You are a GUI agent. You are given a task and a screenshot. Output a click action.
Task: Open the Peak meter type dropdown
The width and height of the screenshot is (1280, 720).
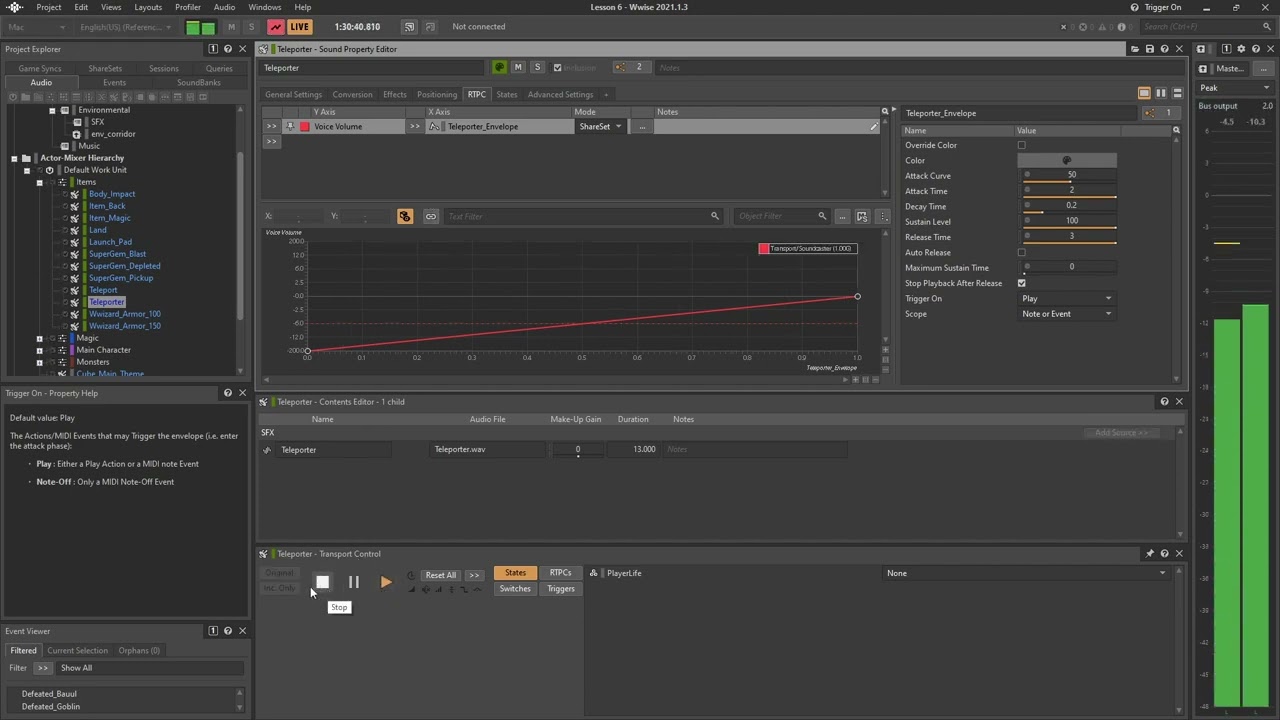click(x=1235, y=88)
